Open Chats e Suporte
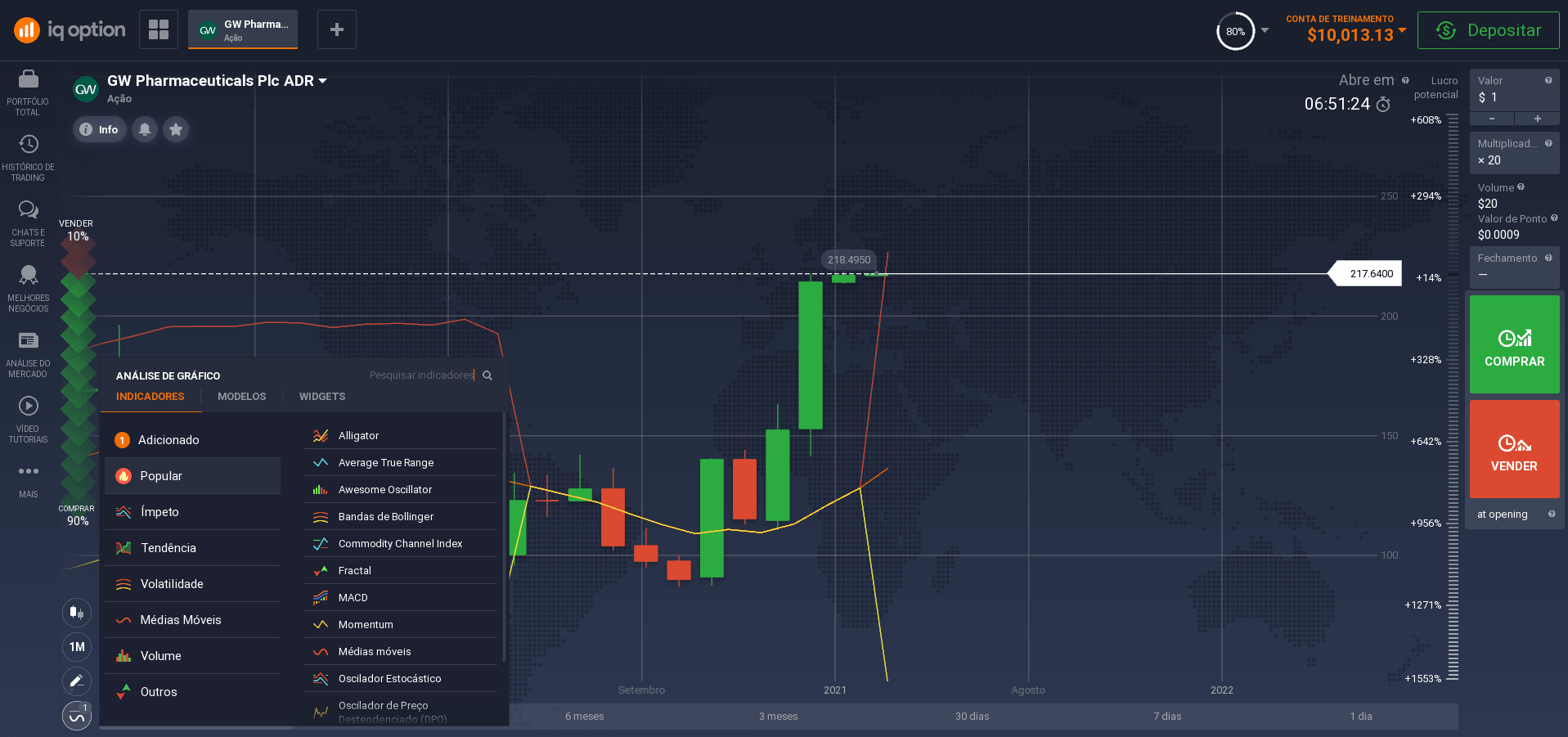This screenshot has height=737, width=1568. [x=28, y=224]
